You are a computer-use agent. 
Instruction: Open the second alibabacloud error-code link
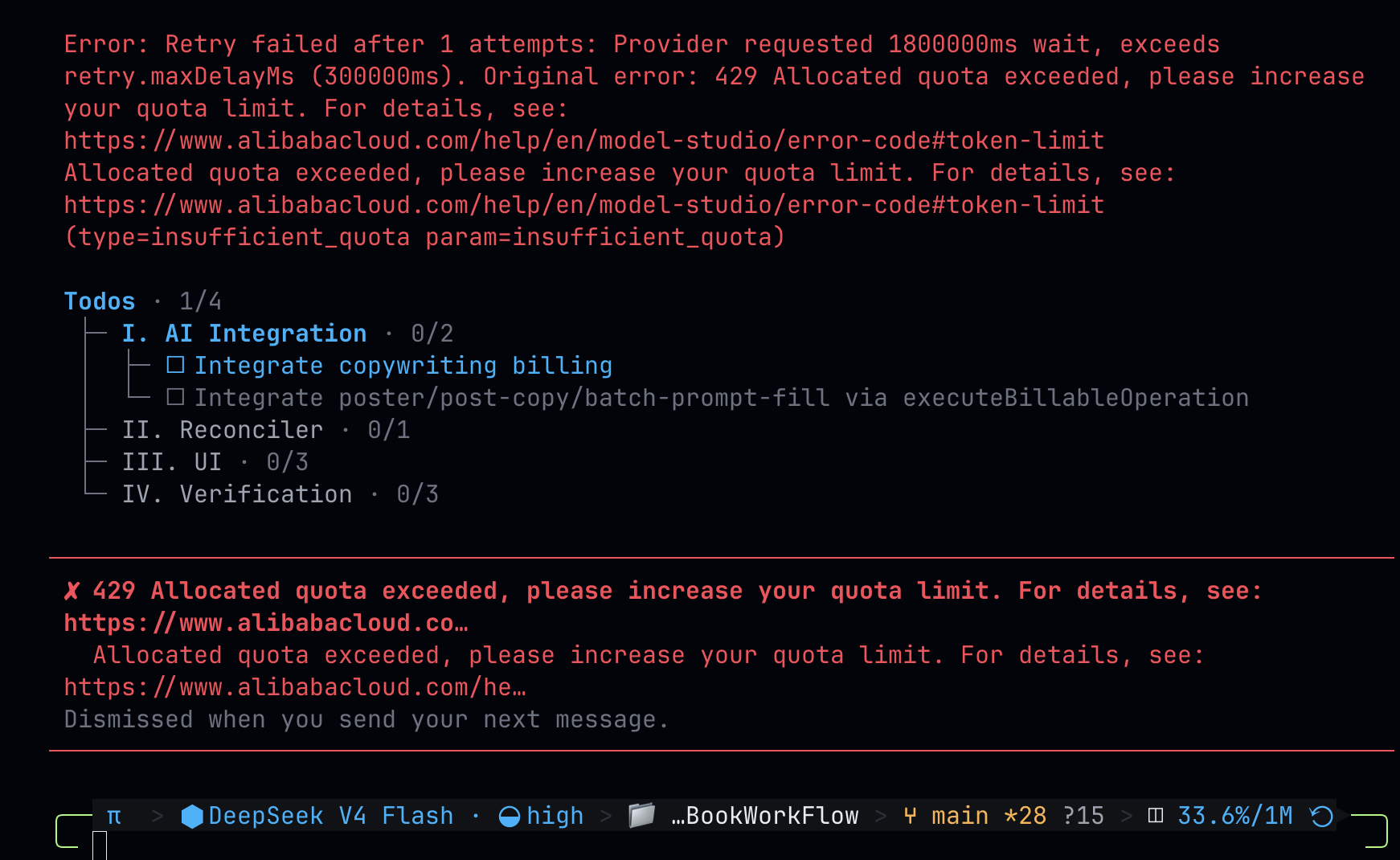click(584, 205)
